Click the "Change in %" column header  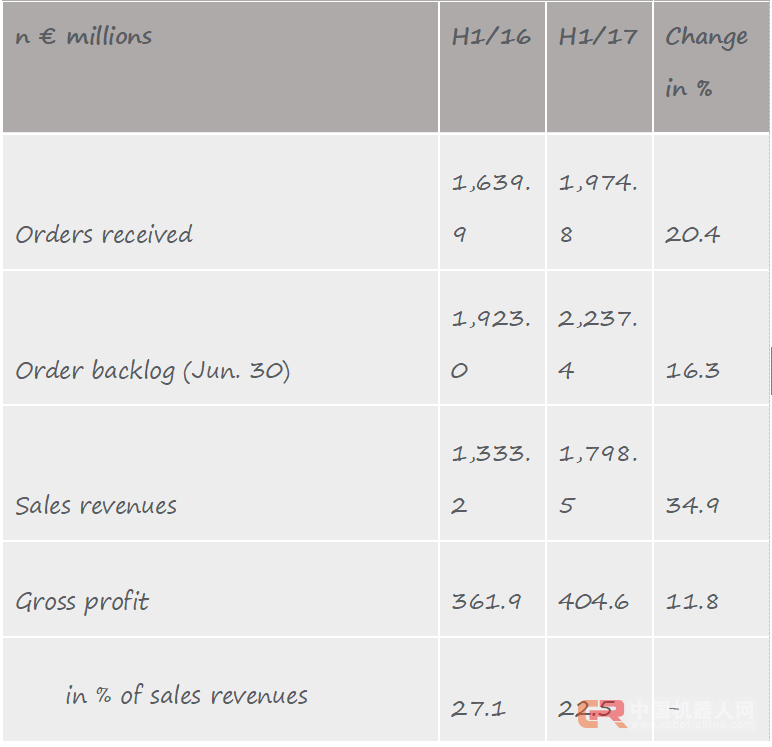706,62
